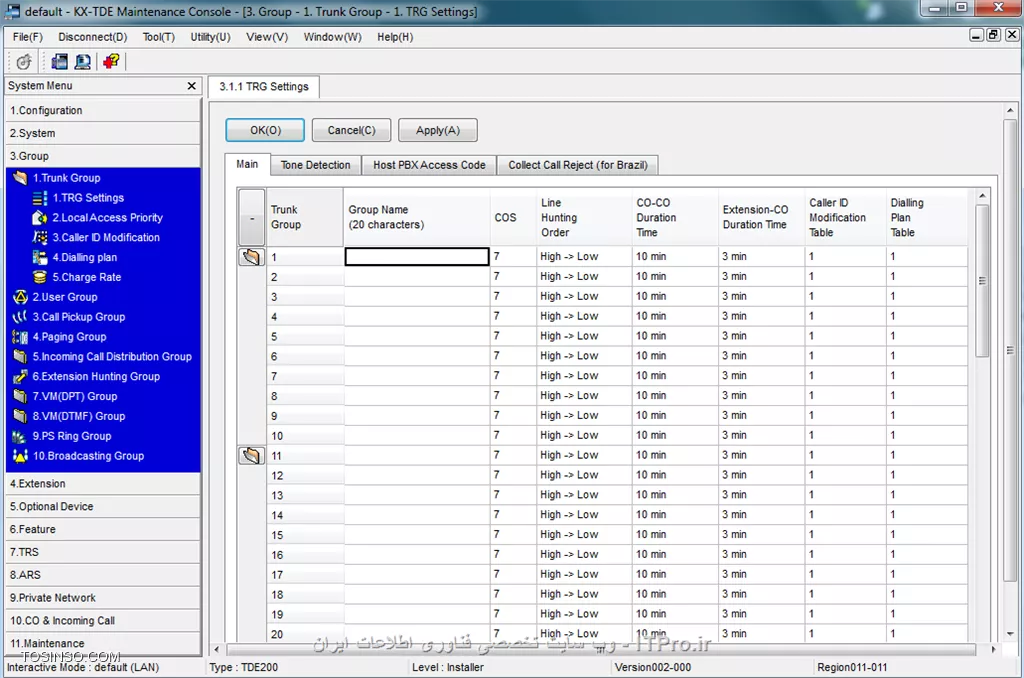Click the Trunk Group hand icon in System Menu
This screenshot has height=678, width=1024.
(x=20, y=178)
